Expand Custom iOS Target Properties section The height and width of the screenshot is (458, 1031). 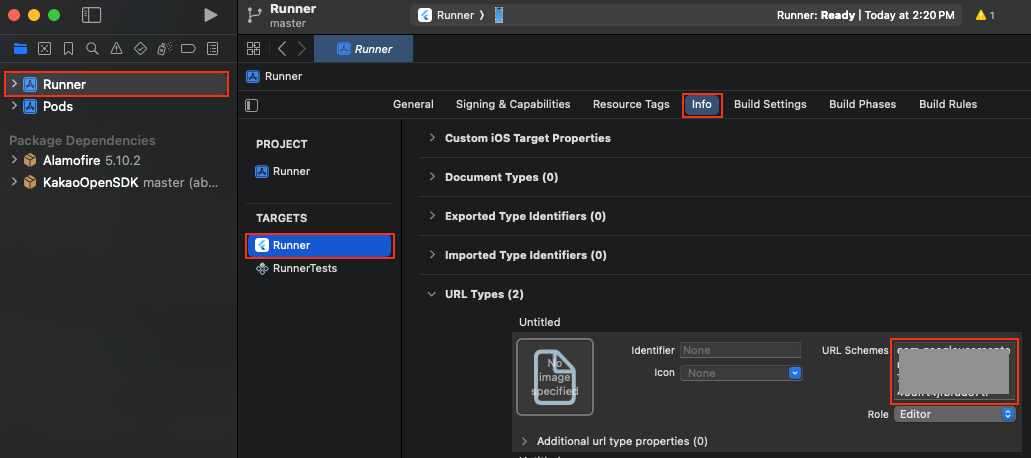pyautogui.click(x=432, y=138)
